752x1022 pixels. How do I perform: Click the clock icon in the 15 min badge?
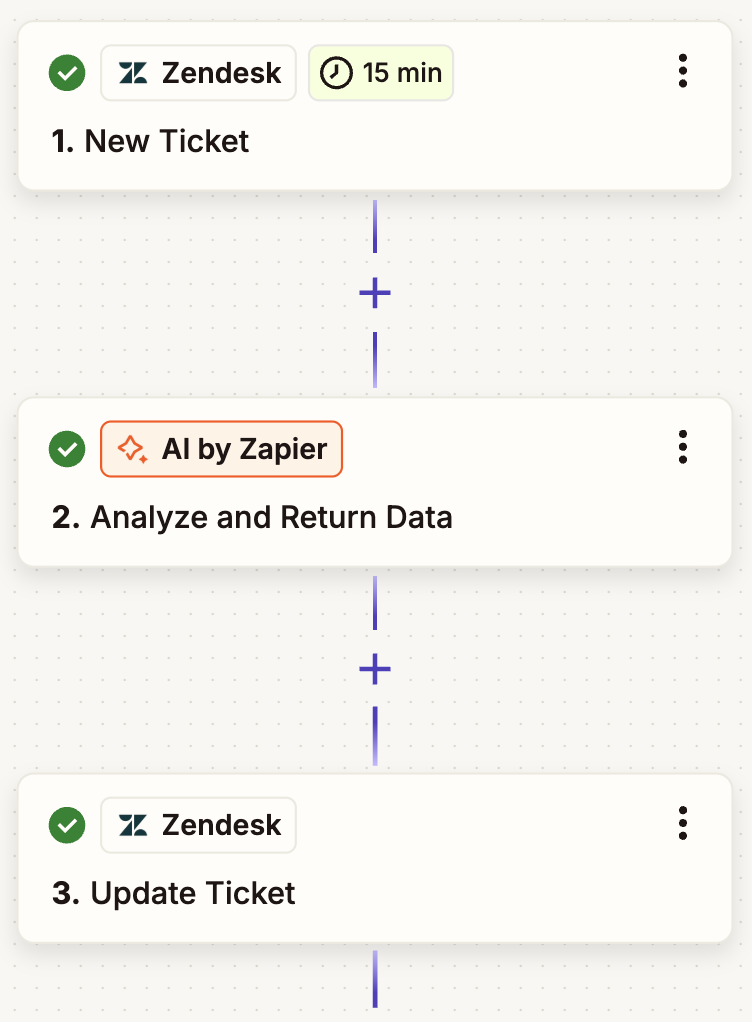pos(336,72)
